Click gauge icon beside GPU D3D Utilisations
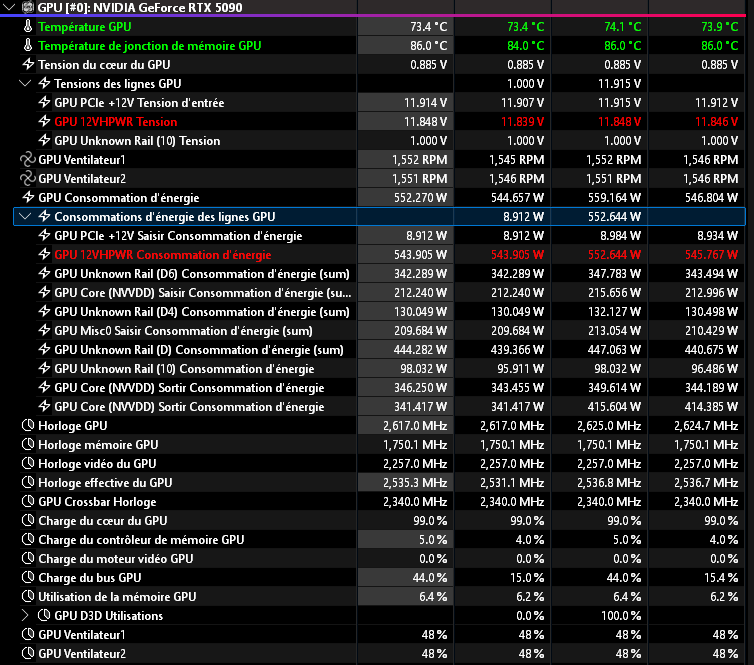Image resolution: width=754 pixels, height=665 pixels. tap(44, 615)
